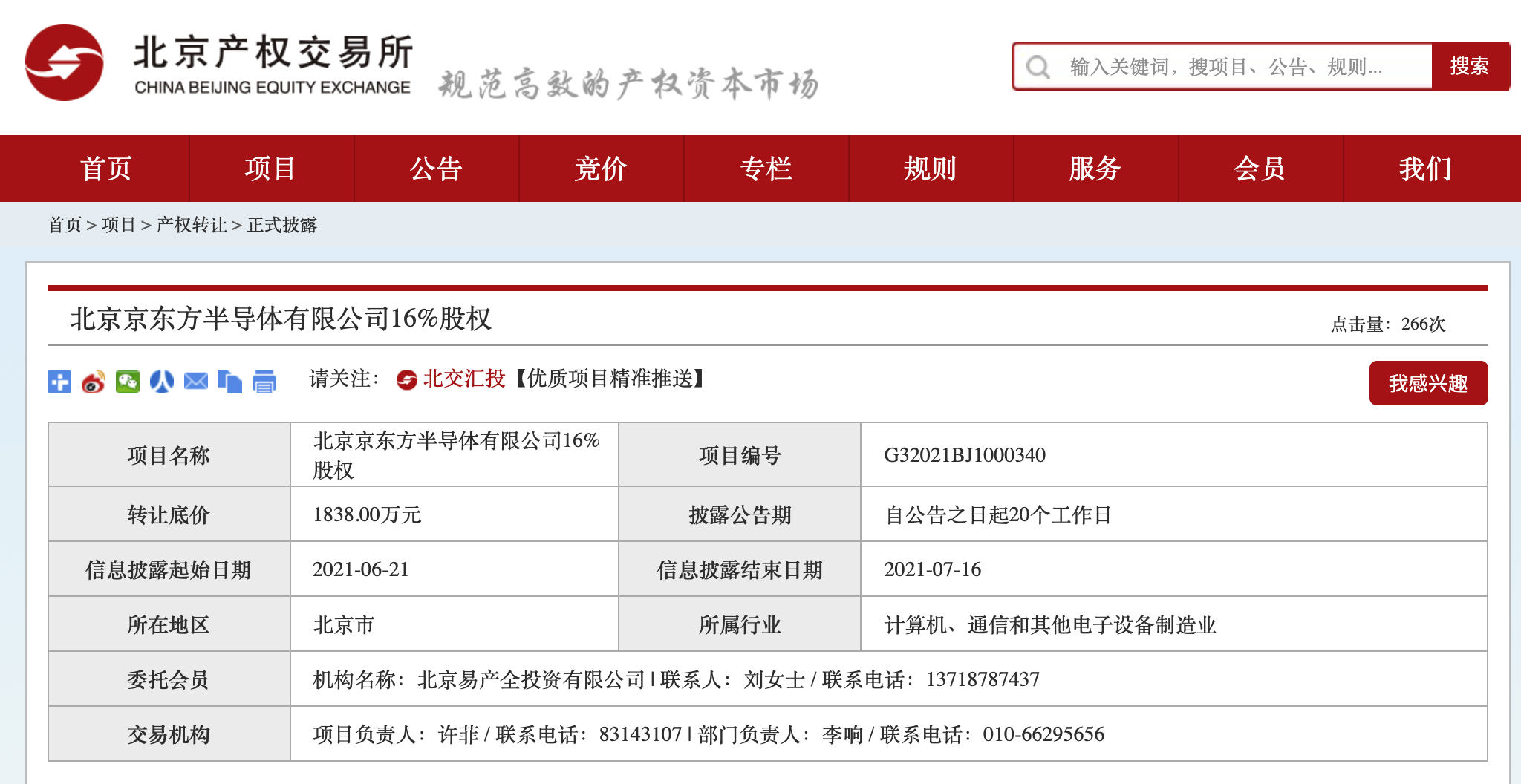Share this listing via WeChat icon

pyautogui.click(x=128, y=382)
